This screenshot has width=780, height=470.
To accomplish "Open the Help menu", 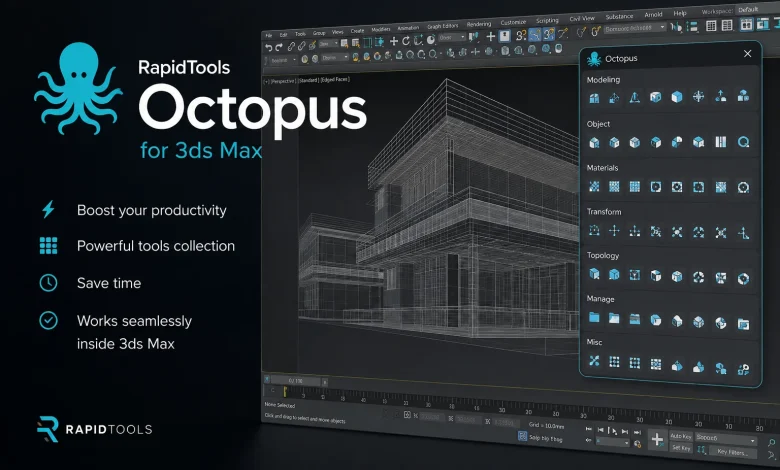I will point(680,13).
